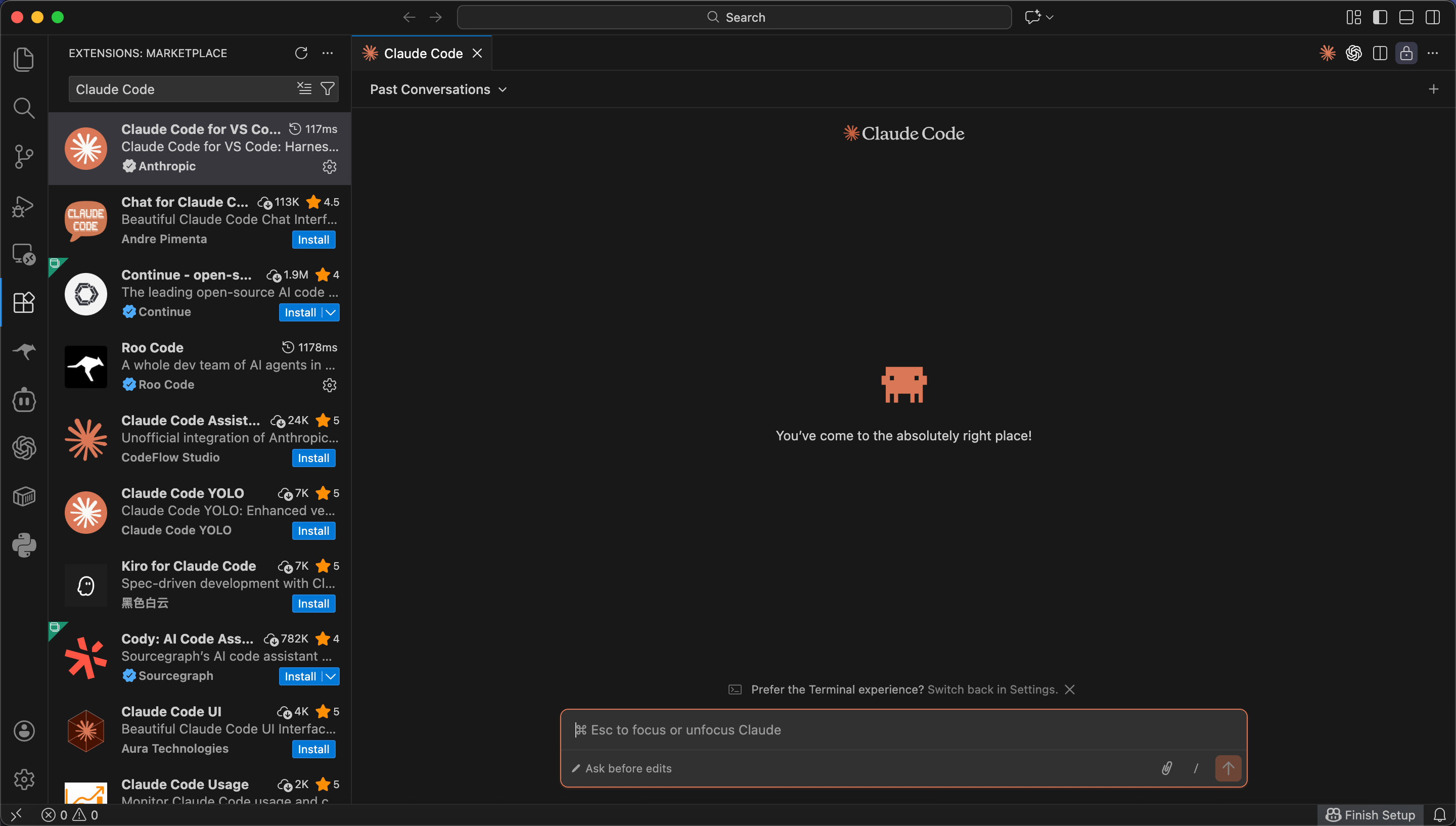Focus the Claude prompt input field
Image resolution: width=1456 pixels, height=826 pixels.
tap(903, 729)
